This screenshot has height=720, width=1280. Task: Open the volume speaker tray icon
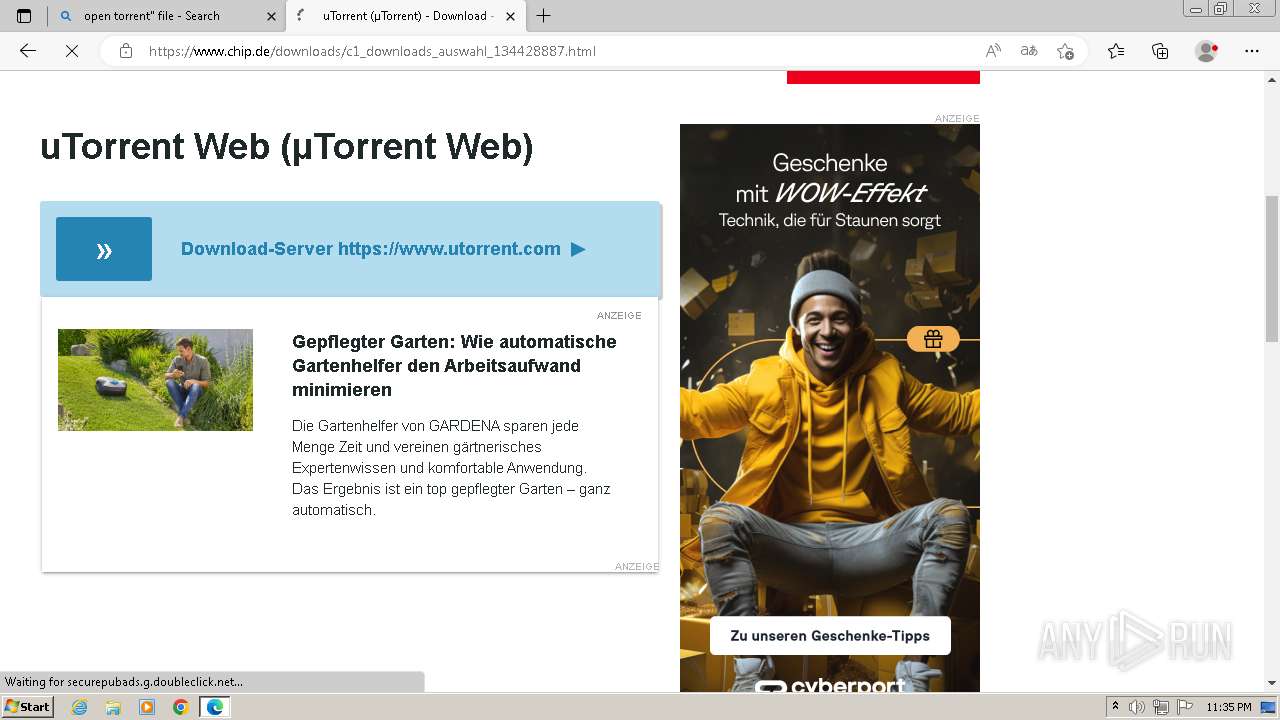pyautogui.click(x=1137, y=707)
